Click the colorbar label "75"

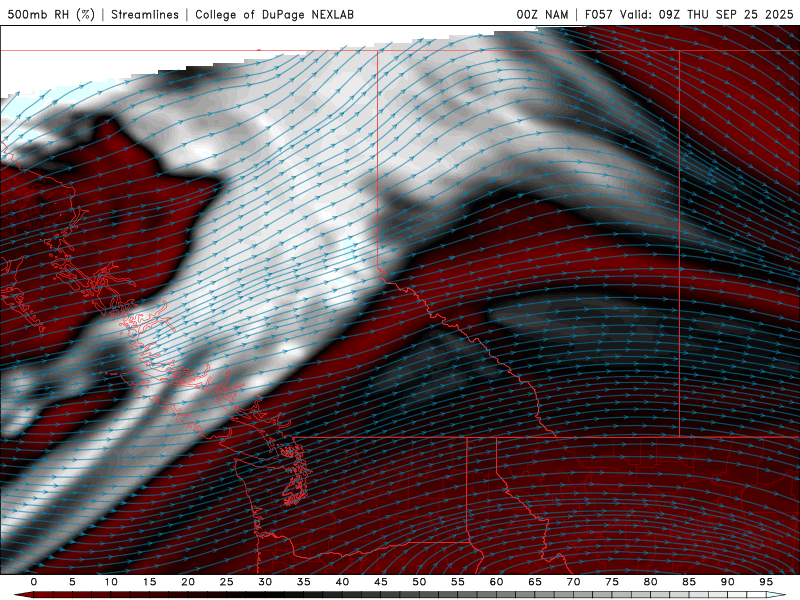tap(612, 582)
